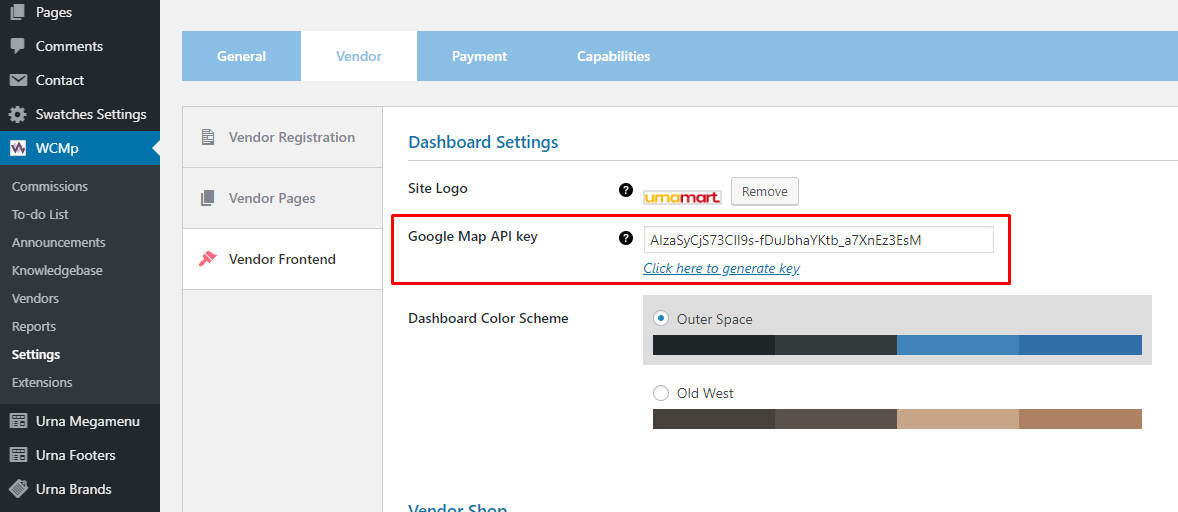Remove the site logo
This screenshot has width=1178, height=512.
point(765,191)
